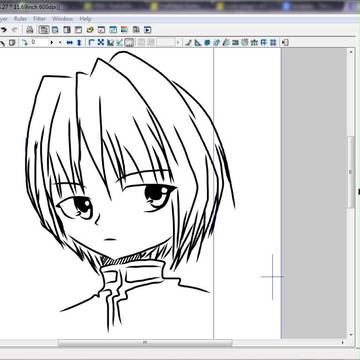Open the Filter menu
This screenshot has height=360, width=360.
tap(40, 19)
